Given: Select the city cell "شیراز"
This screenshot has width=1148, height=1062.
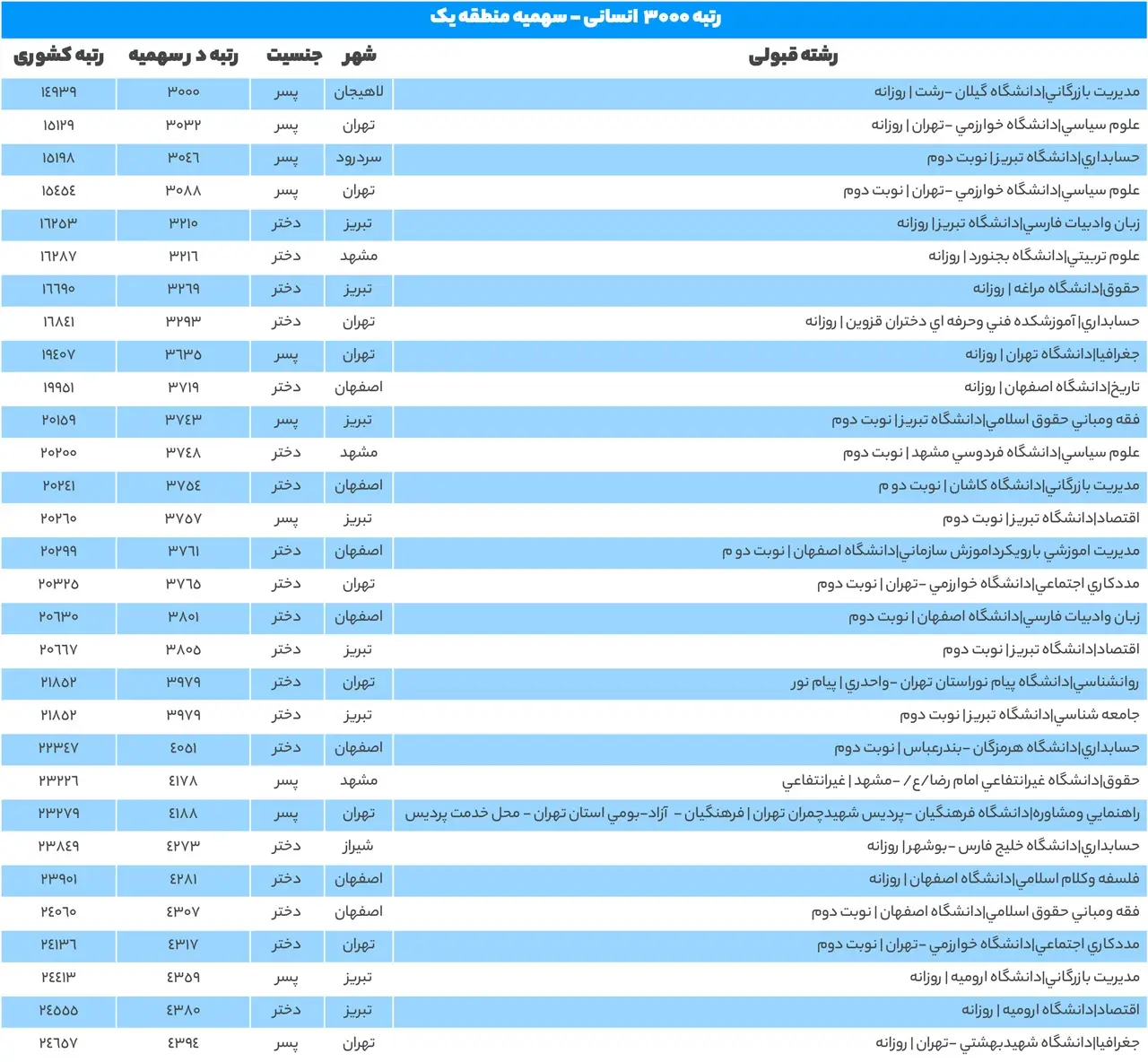Looking at the screenshot, I should pos(359,846).
